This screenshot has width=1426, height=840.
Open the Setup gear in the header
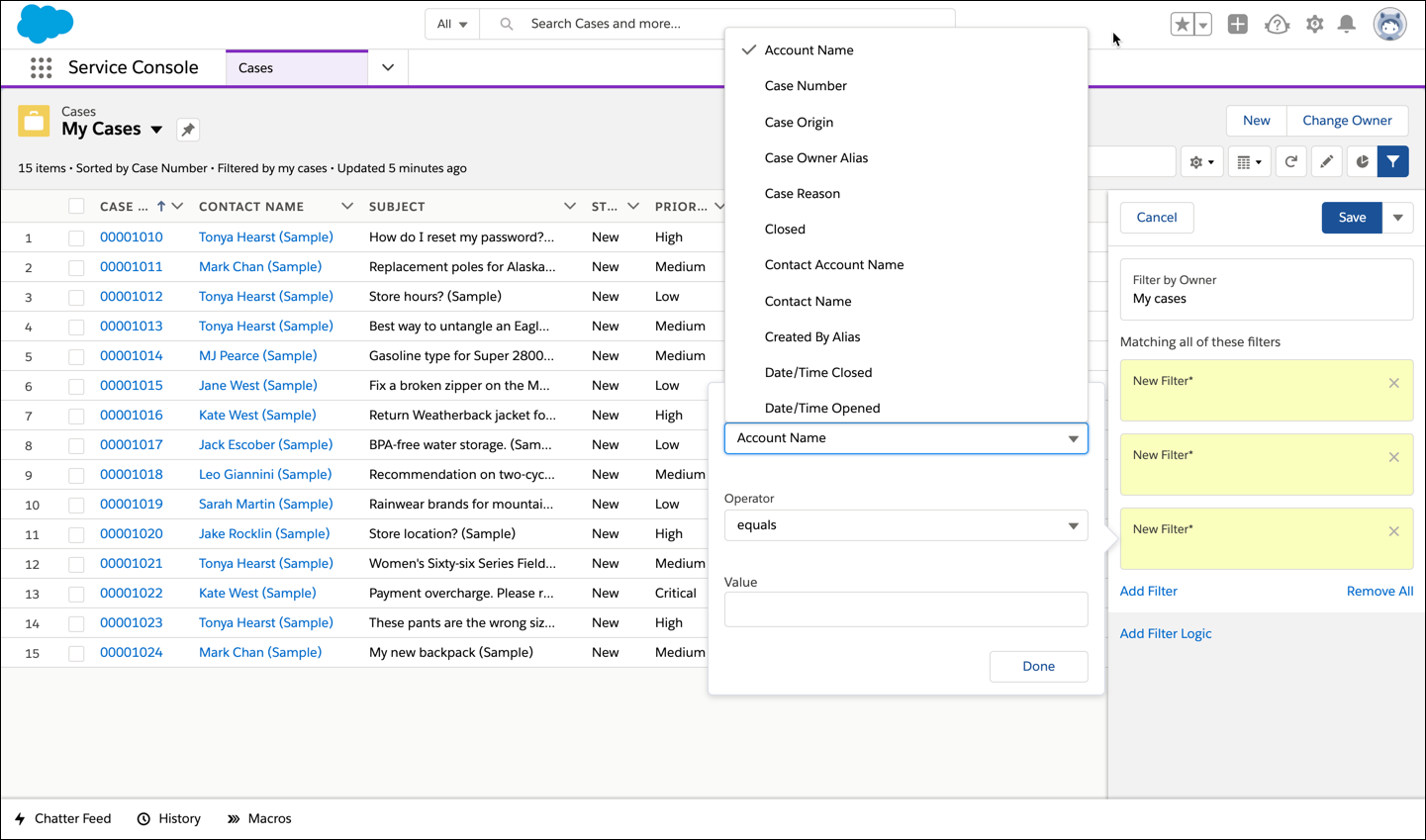pos(1314,25)
